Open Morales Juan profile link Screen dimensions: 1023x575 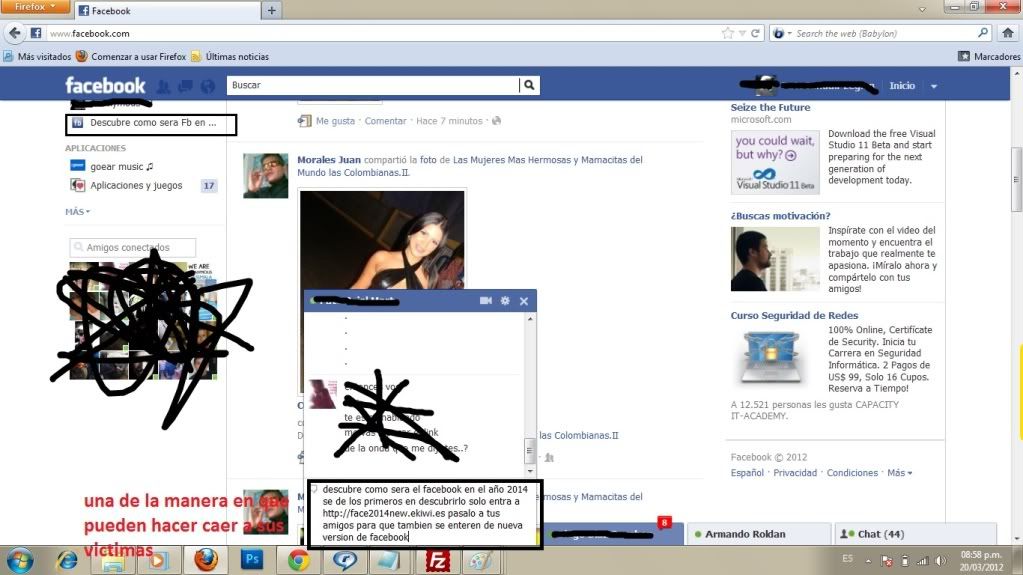pyautogui.click(x=329, y=159)
